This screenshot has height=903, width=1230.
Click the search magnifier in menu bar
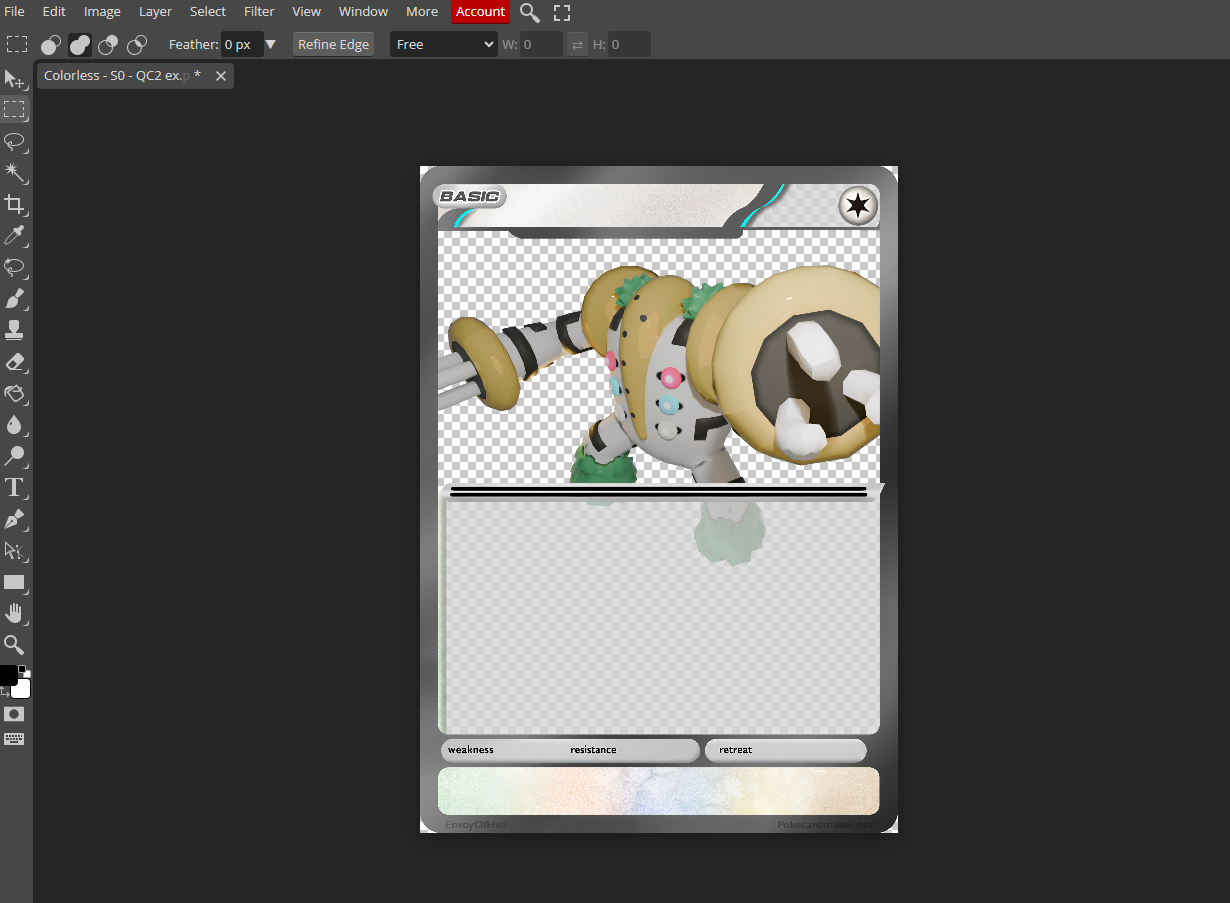coord(530,12)
